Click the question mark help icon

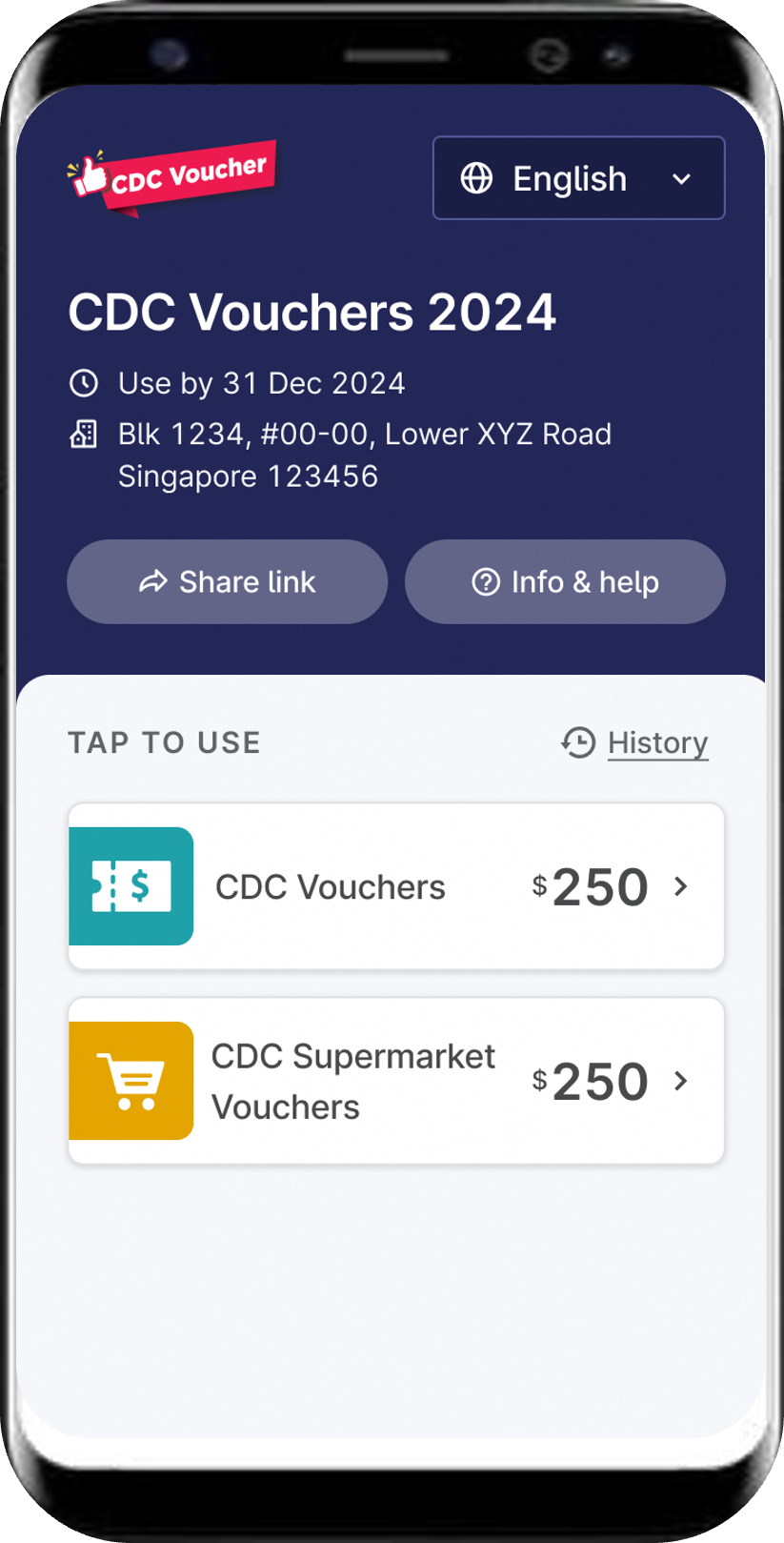486,581
